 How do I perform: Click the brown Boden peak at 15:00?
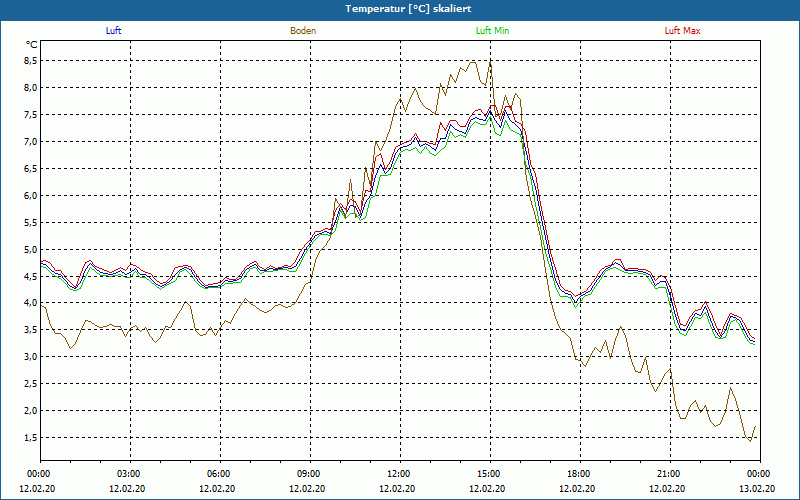coord(490,62)
